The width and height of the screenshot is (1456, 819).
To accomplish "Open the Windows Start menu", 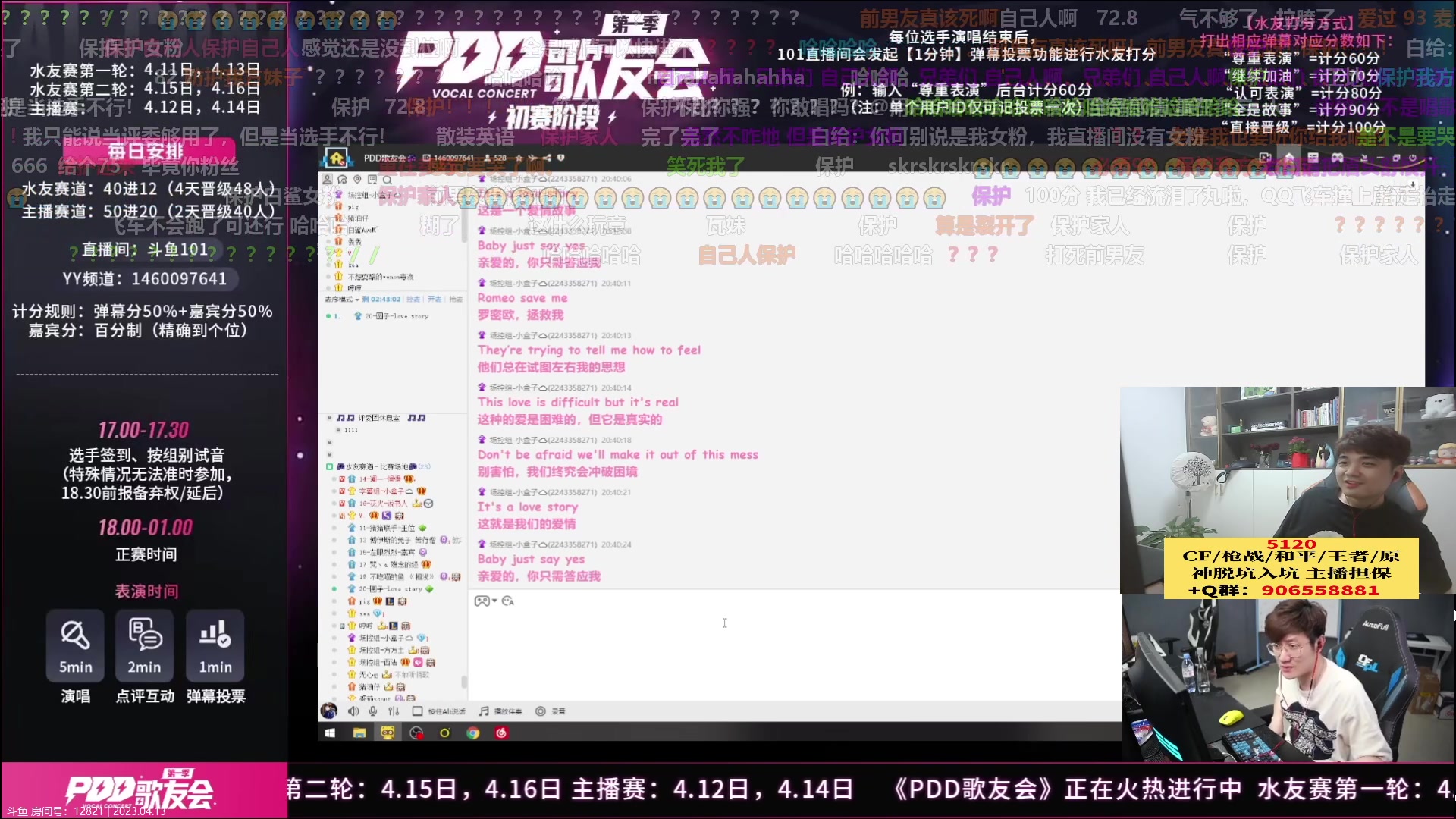I will [330, 733].
